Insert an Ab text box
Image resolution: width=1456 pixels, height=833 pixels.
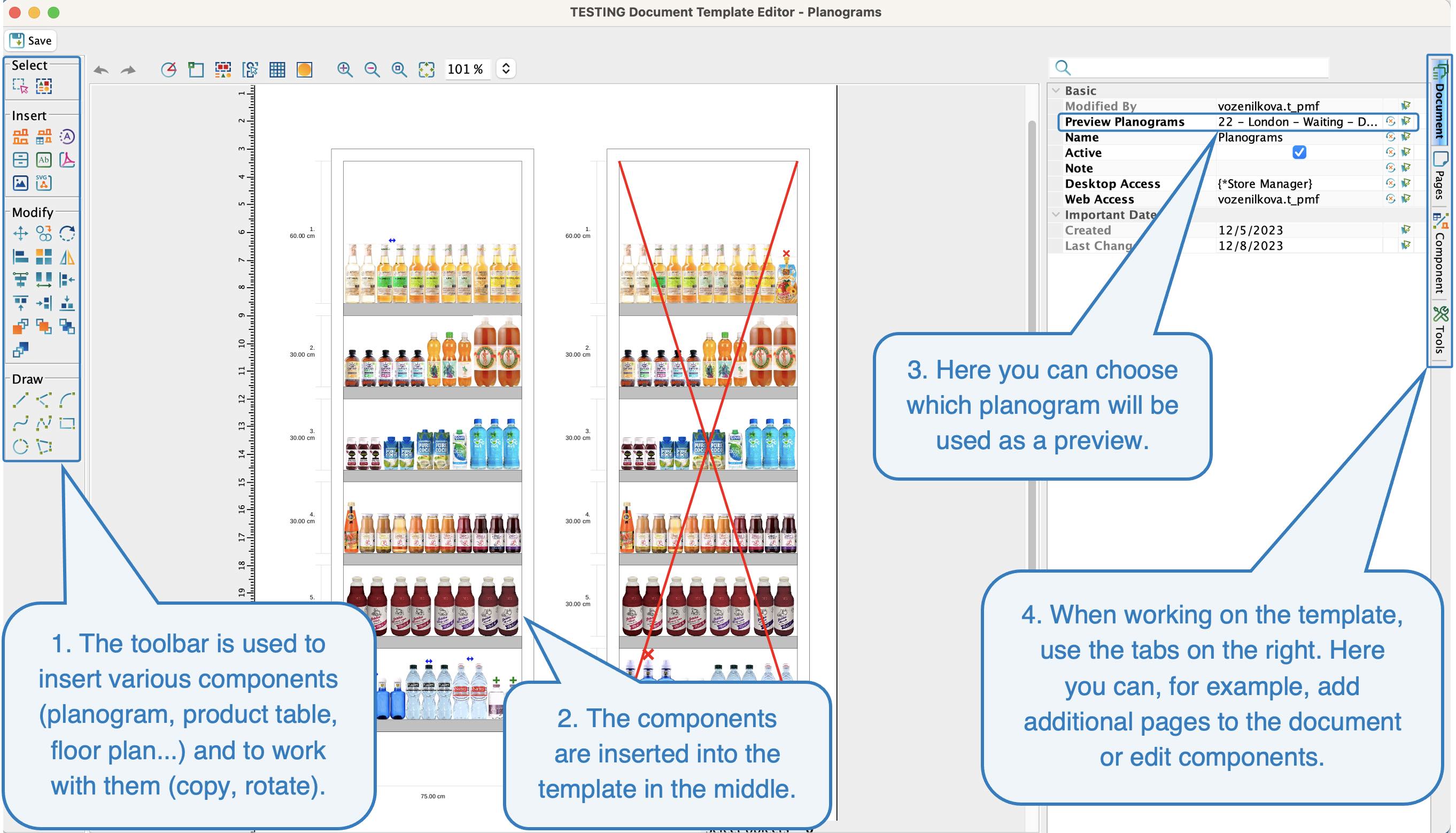pyautogui.click(x=44, y=160)
